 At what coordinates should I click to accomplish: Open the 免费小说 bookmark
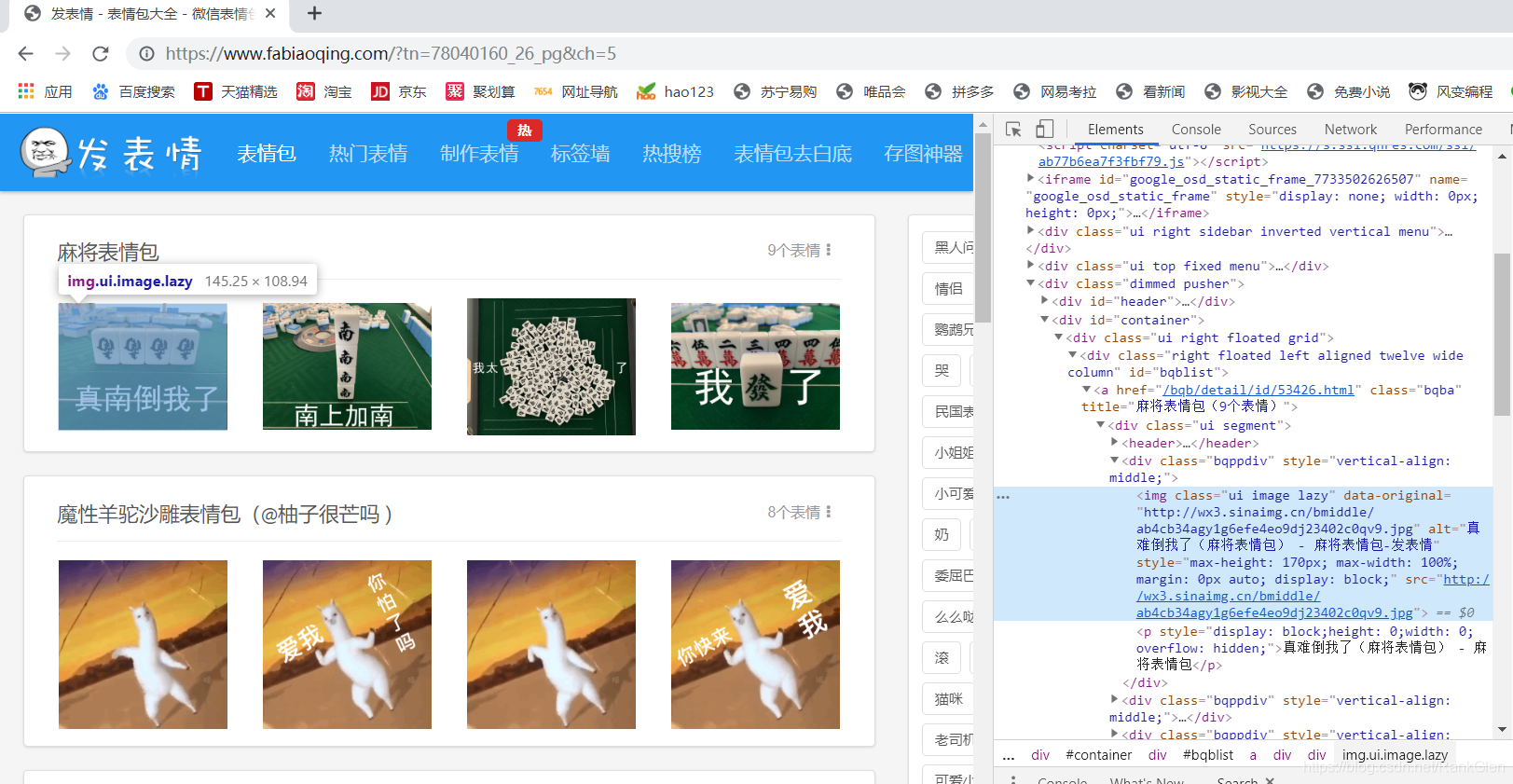click(1348, 91)
